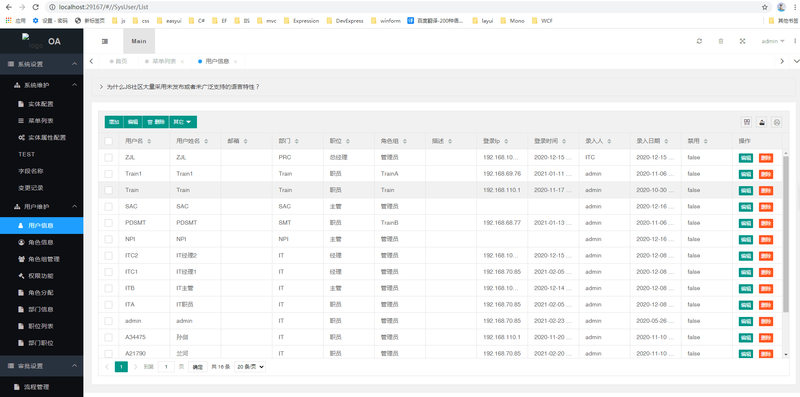Click the green 增加 button
Screen dimensions: 800x397
[114, 122]
